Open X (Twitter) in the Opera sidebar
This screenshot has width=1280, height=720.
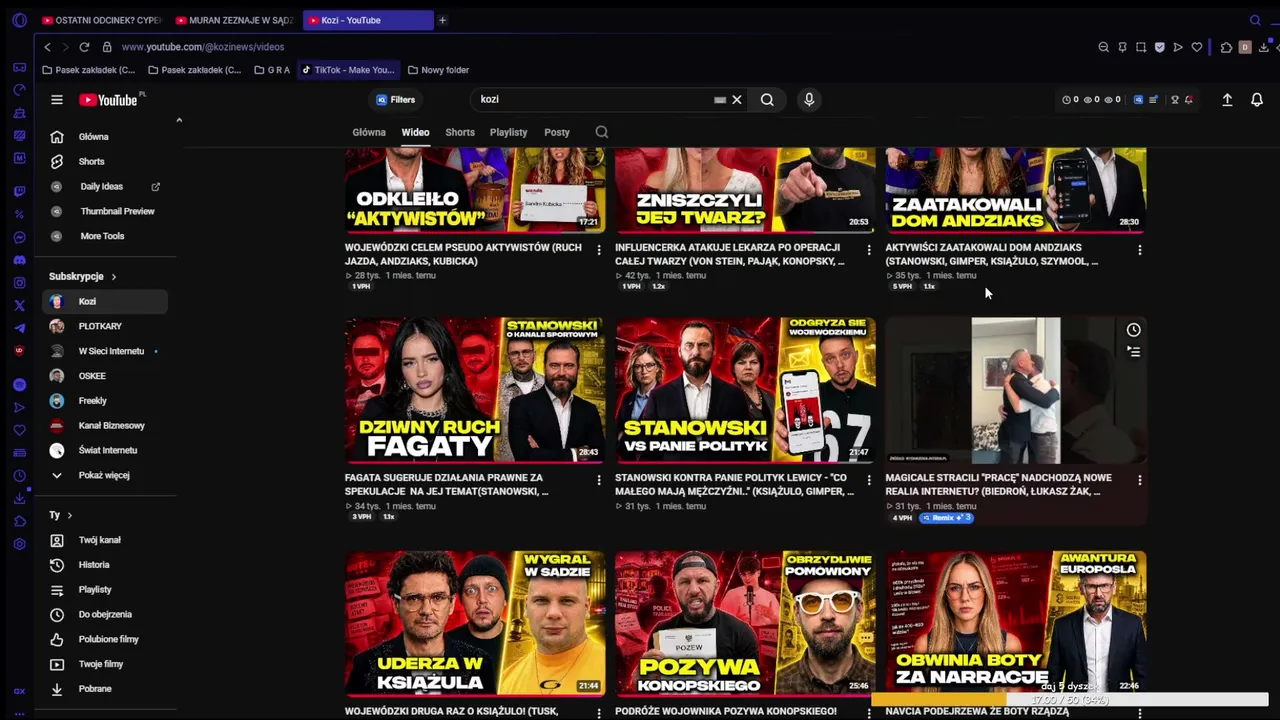[19, 306]
